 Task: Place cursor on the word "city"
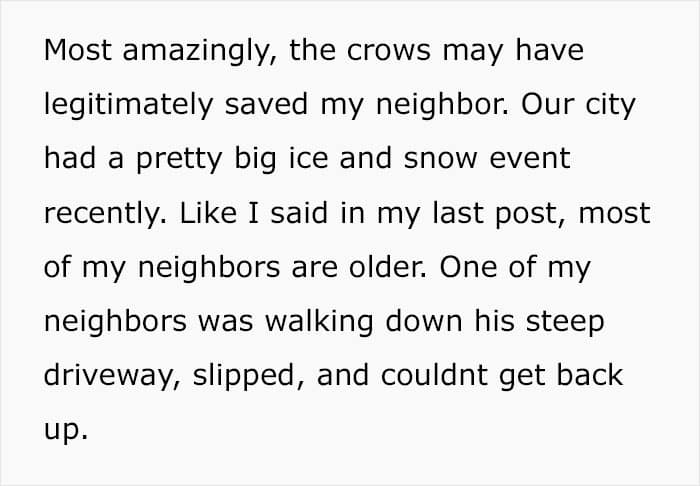pos(610,105)
